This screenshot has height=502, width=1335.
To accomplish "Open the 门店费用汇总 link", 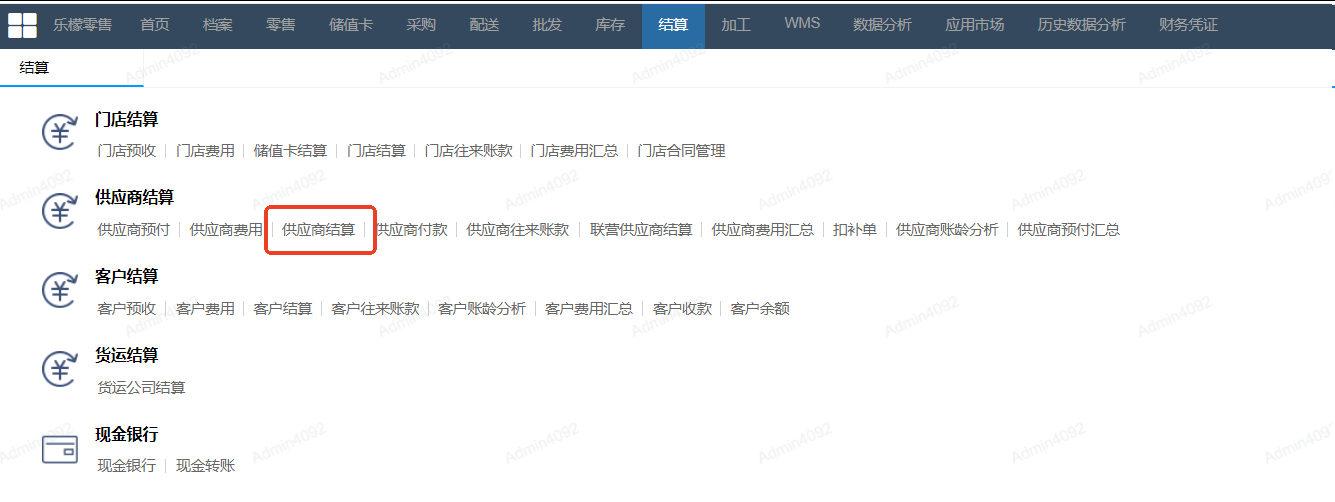I will 575,151.
